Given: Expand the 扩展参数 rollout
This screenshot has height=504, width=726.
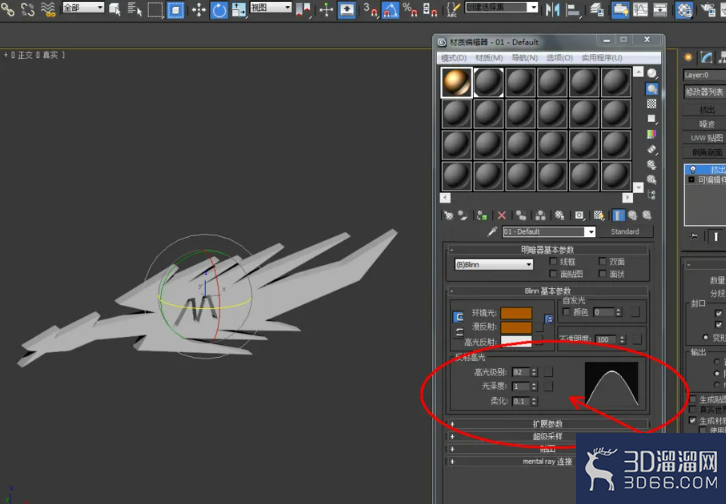Looking at the screenshot, I should click(x=548, y=424).
